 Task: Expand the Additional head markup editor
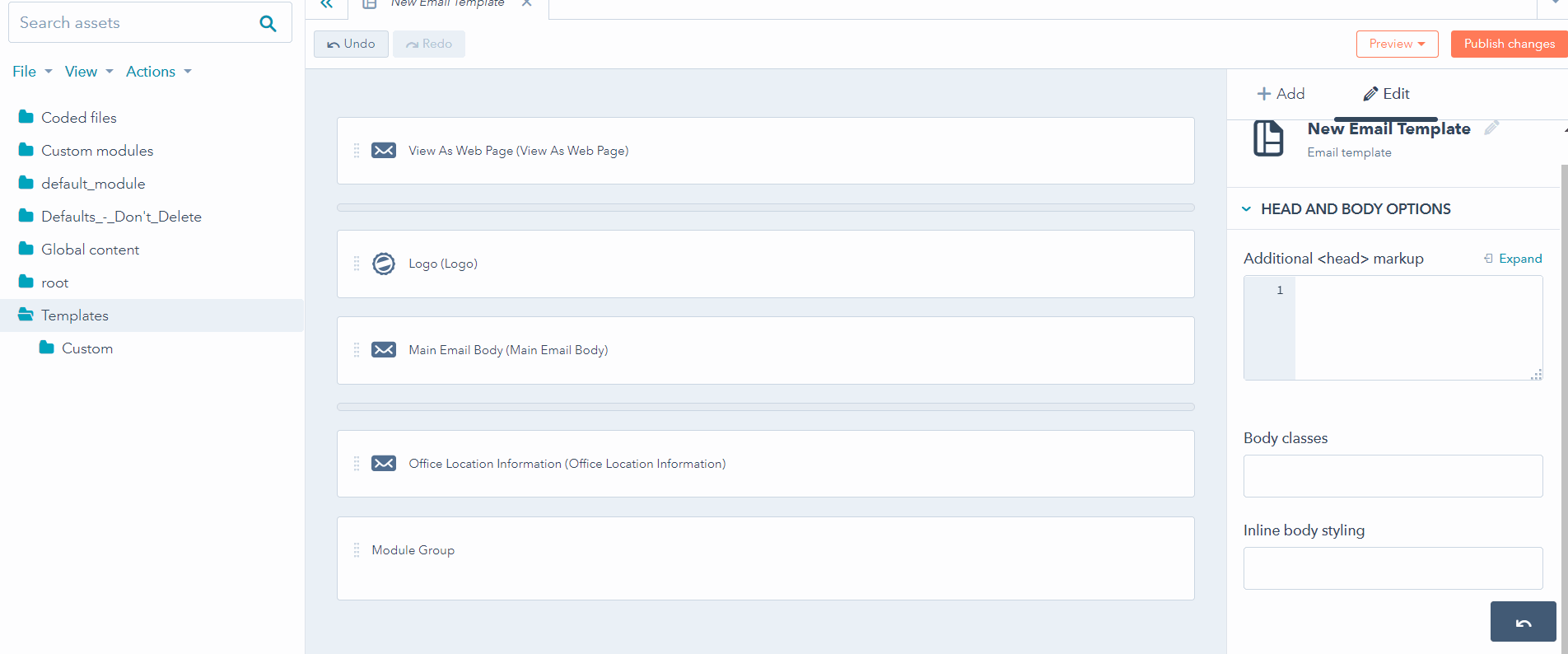tap(1513, 259)
